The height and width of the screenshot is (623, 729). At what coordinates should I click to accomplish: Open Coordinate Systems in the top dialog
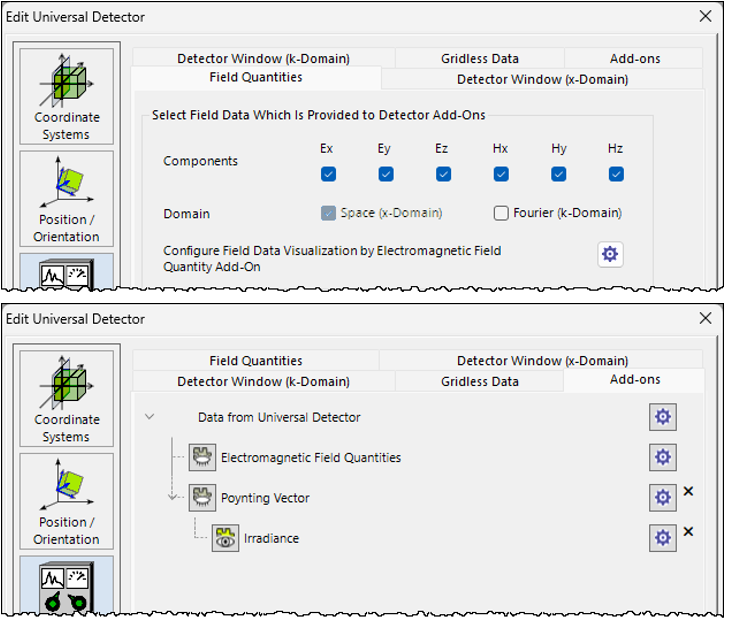pyautogui.click(x=66, y=96)
